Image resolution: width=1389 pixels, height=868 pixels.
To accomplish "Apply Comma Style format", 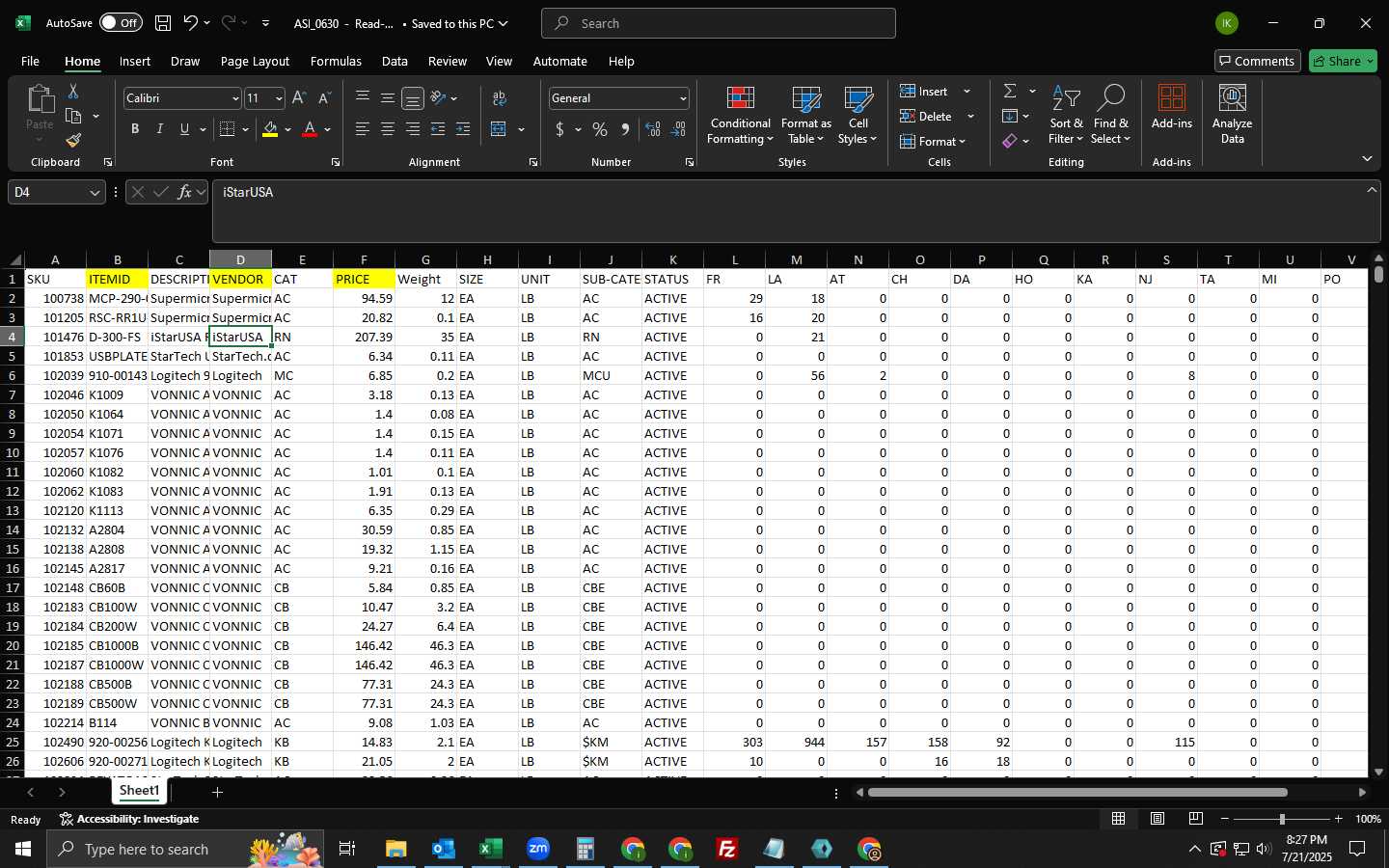I will point(625,129).
